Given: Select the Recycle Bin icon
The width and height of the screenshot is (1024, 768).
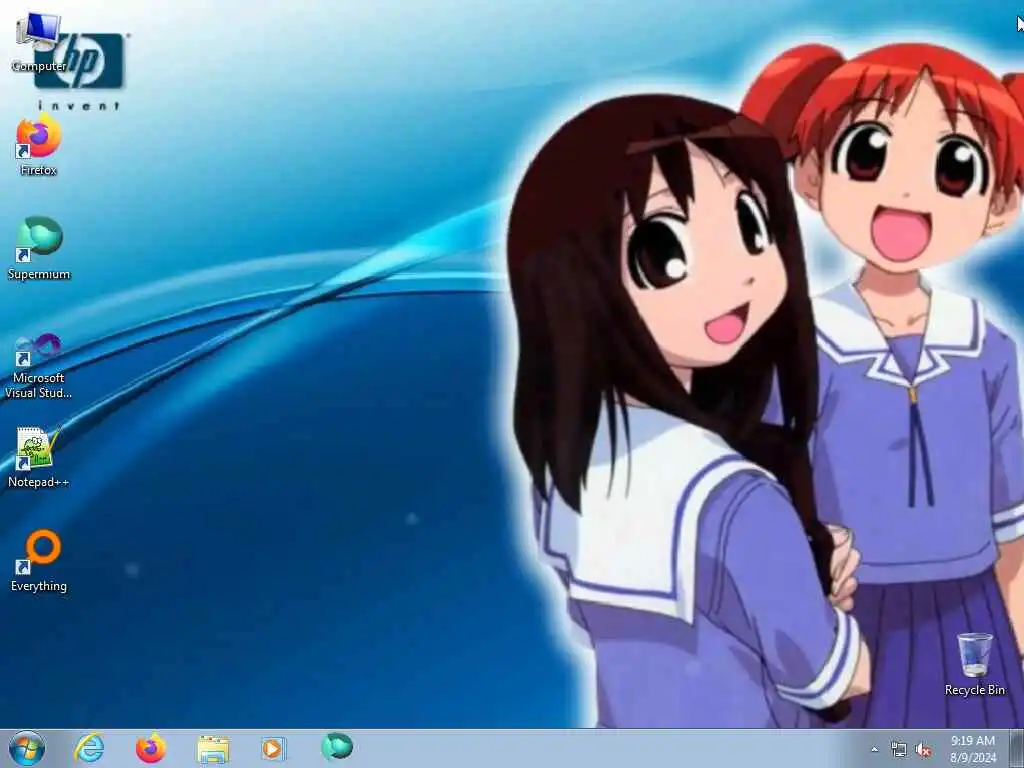Looking at the screenshot, I should coord(974,664).
